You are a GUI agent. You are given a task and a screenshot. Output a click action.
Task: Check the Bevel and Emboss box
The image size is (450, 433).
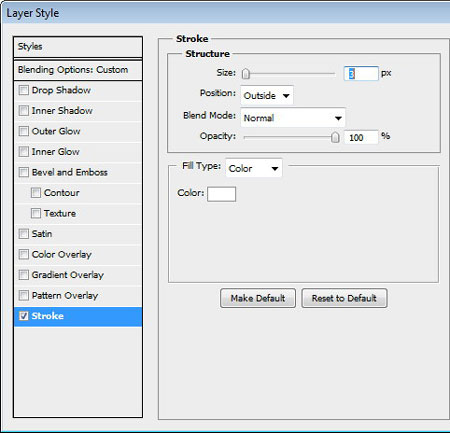coord(24,172)
